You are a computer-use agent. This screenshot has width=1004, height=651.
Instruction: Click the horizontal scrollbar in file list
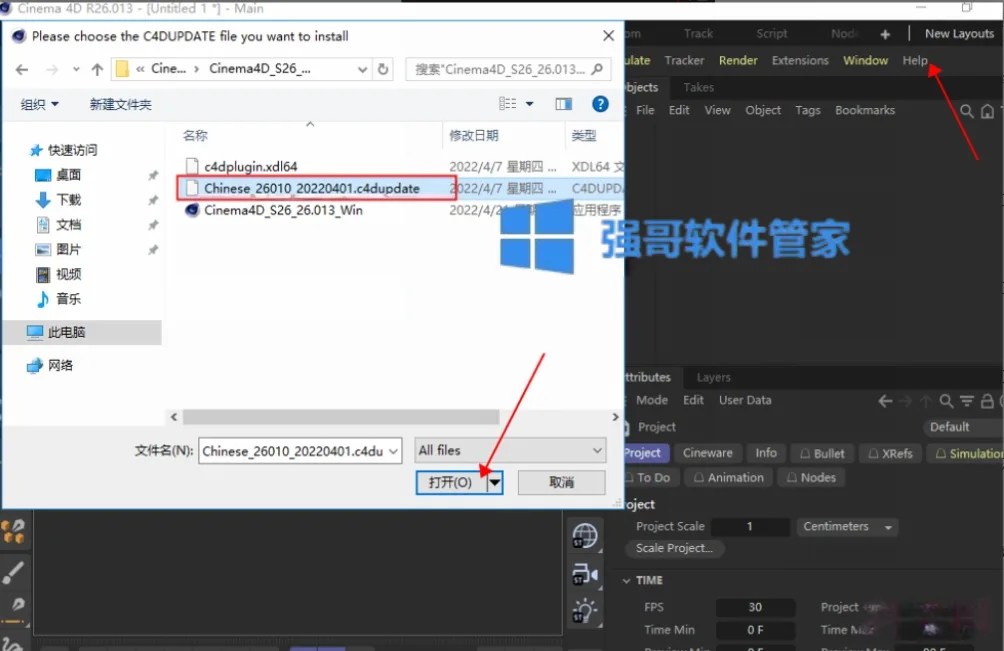pos(341,417)
